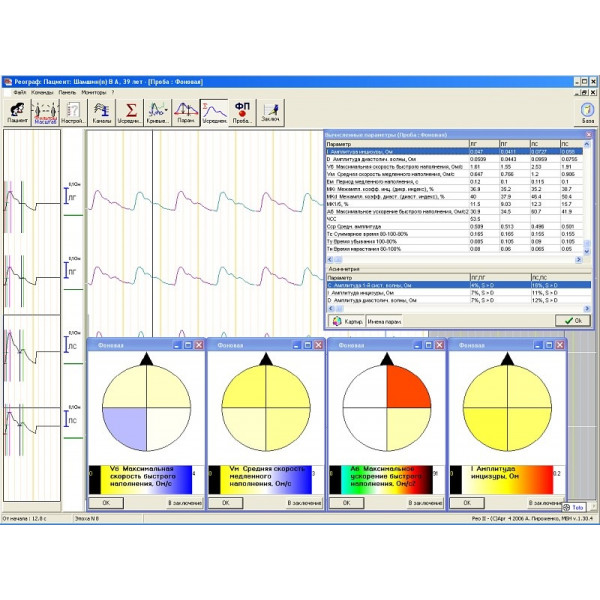Click the Заключ. (Conclusion) toolbar icon
The image size is (600, 600).
point(271,112)
